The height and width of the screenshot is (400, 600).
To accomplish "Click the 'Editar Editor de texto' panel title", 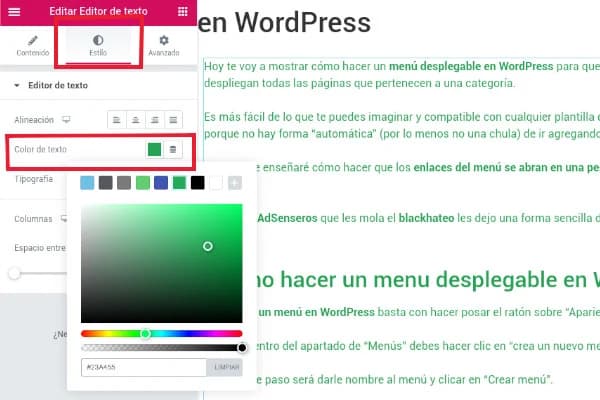I will click(98, 11).
